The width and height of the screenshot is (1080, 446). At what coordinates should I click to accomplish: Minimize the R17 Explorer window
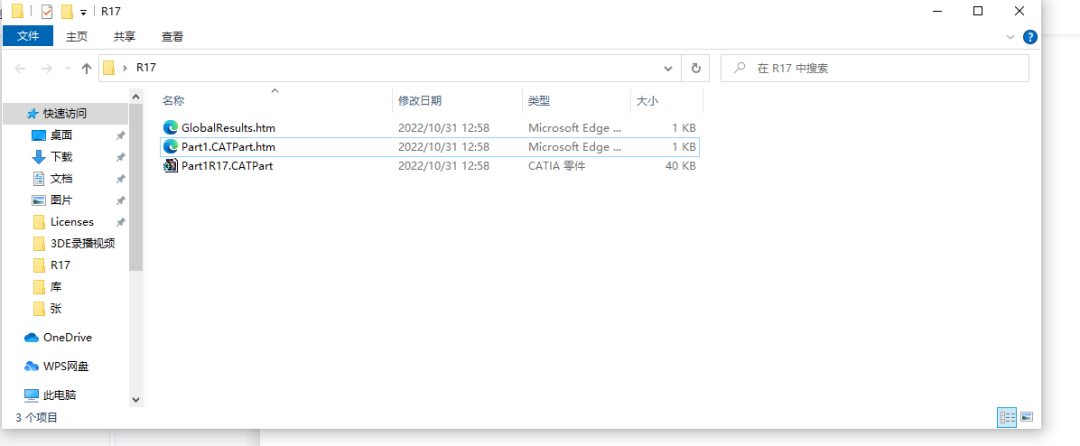[936, 11]
